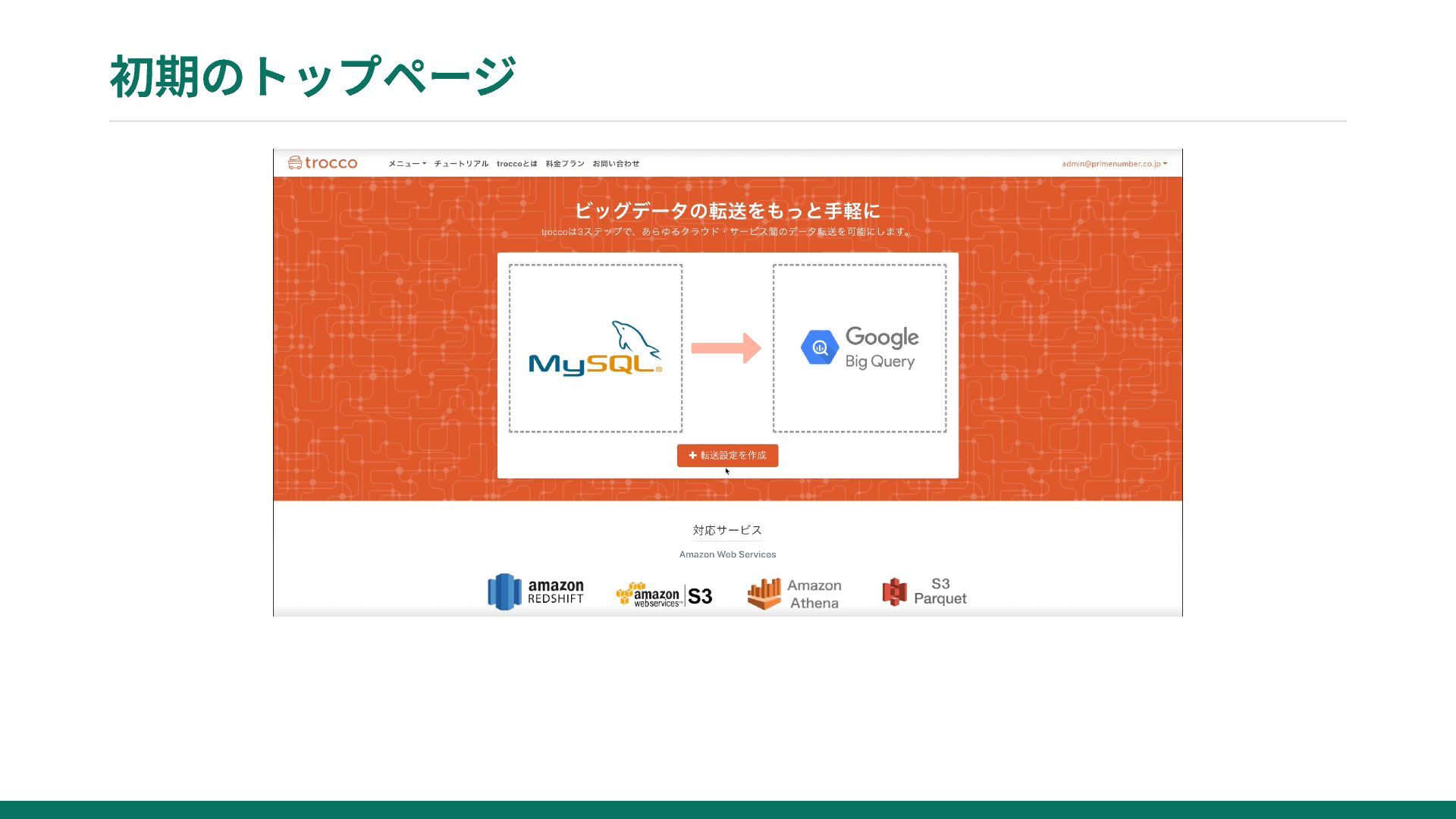Screen dimensions: 1456x819
Task: Open the お問い合わせ page
Action: click(x=616, y=164)
